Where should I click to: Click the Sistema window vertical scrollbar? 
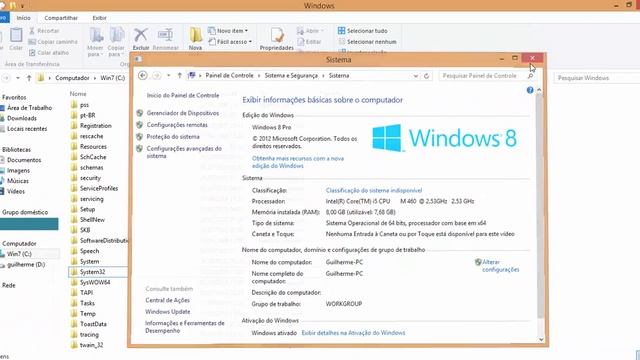541,204
